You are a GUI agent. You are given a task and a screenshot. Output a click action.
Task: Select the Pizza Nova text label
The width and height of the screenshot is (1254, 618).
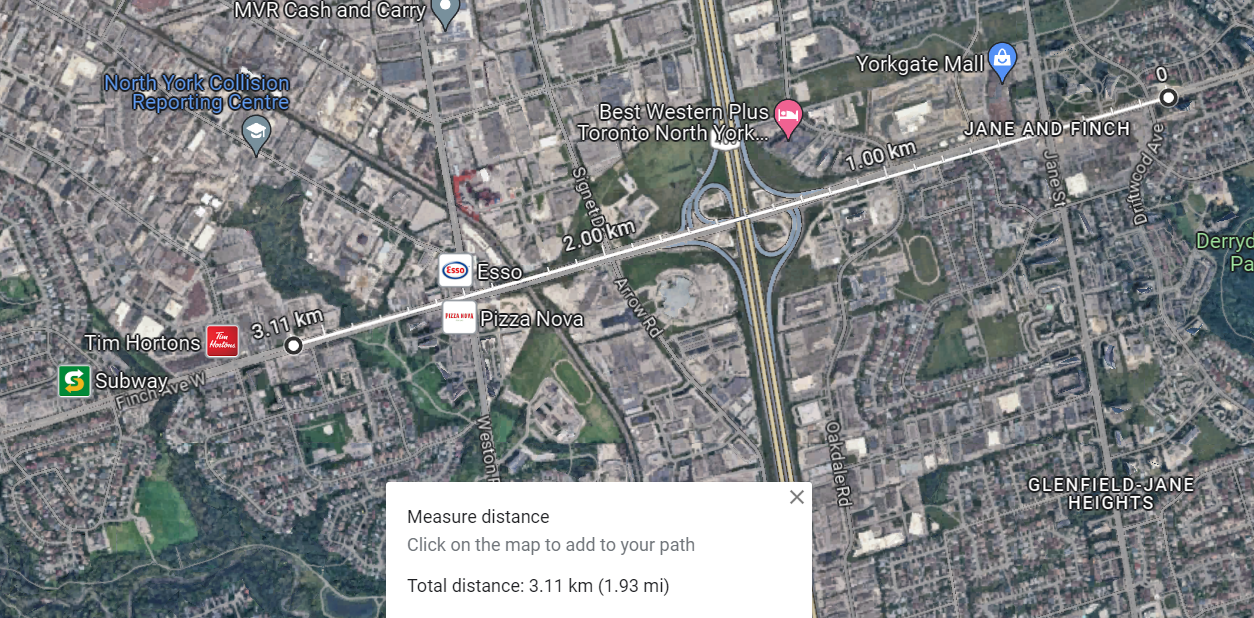tap(532, 320)
